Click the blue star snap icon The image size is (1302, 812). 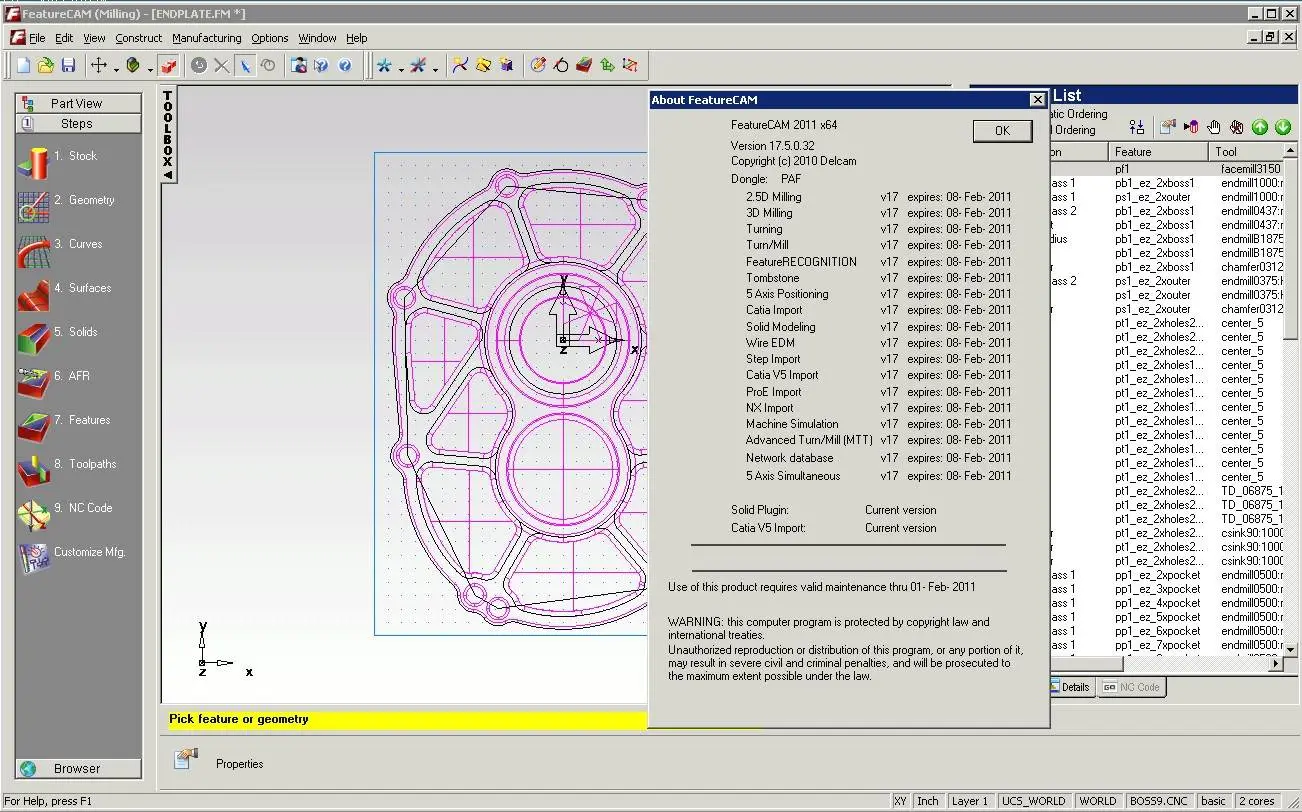point(384,66)
